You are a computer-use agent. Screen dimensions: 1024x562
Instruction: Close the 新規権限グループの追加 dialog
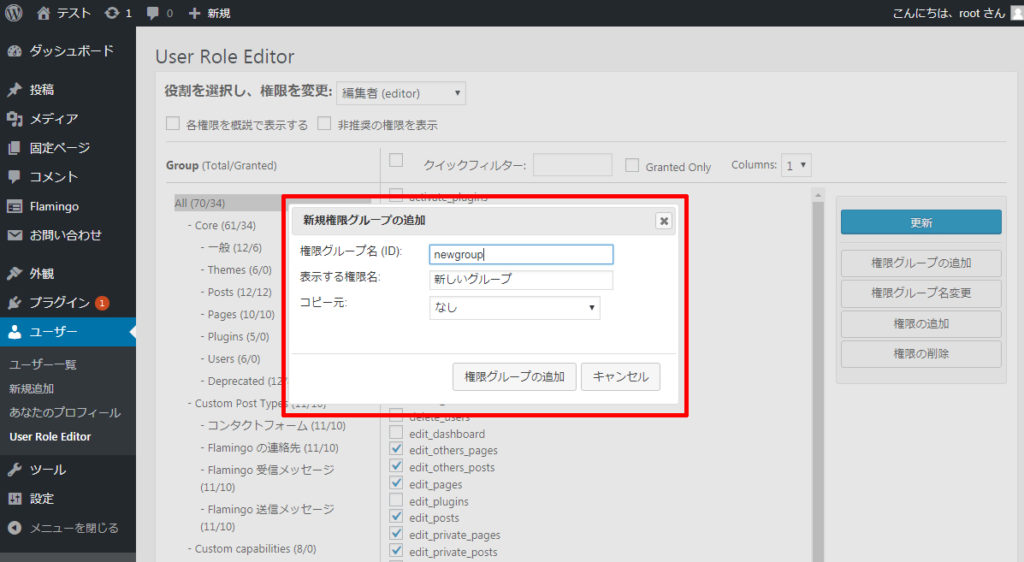click(x=663, y=221)
